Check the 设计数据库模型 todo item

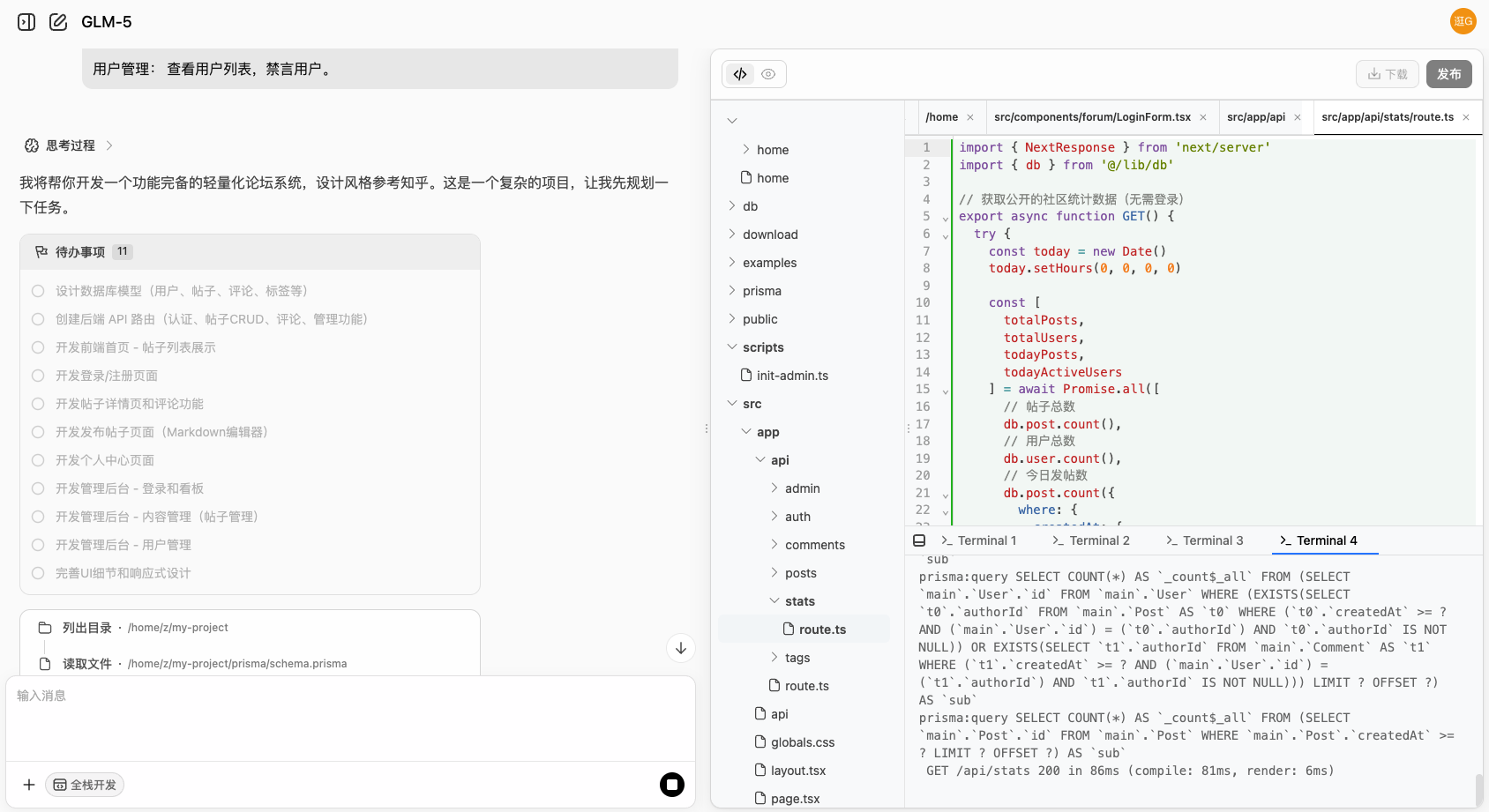click(37, 290)
